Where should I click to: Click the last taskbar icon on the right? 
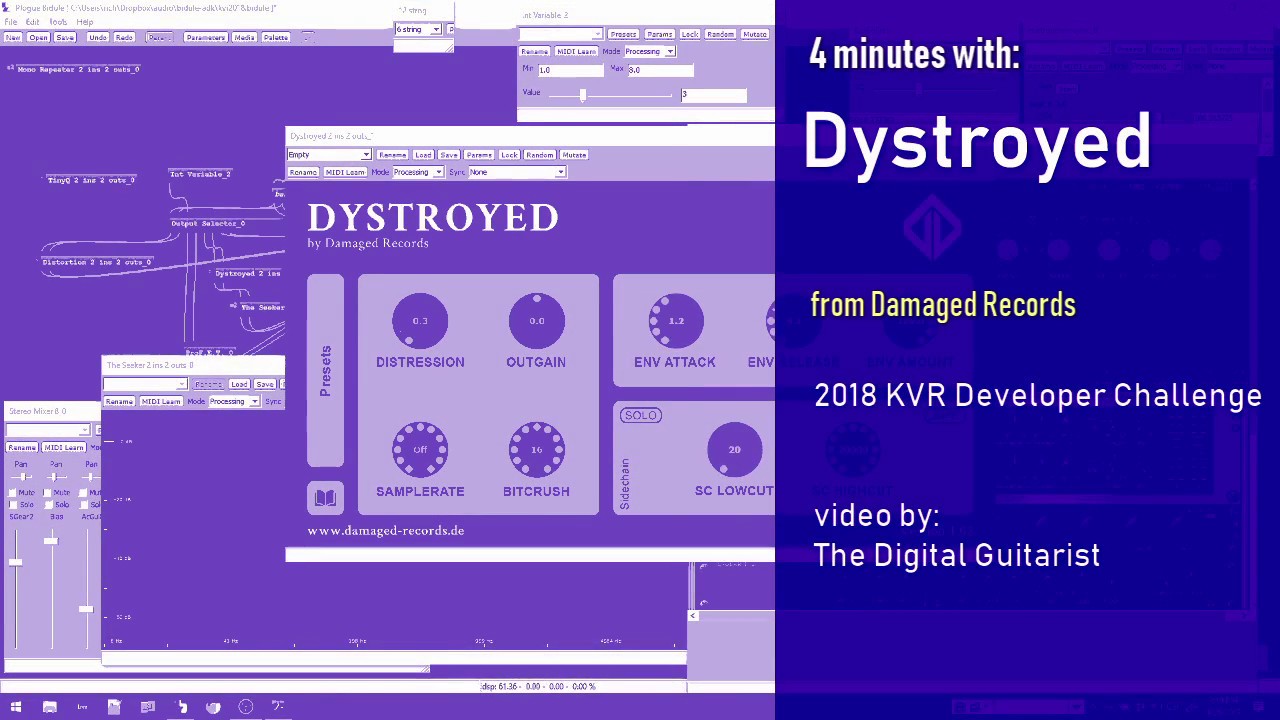point(278,707)
